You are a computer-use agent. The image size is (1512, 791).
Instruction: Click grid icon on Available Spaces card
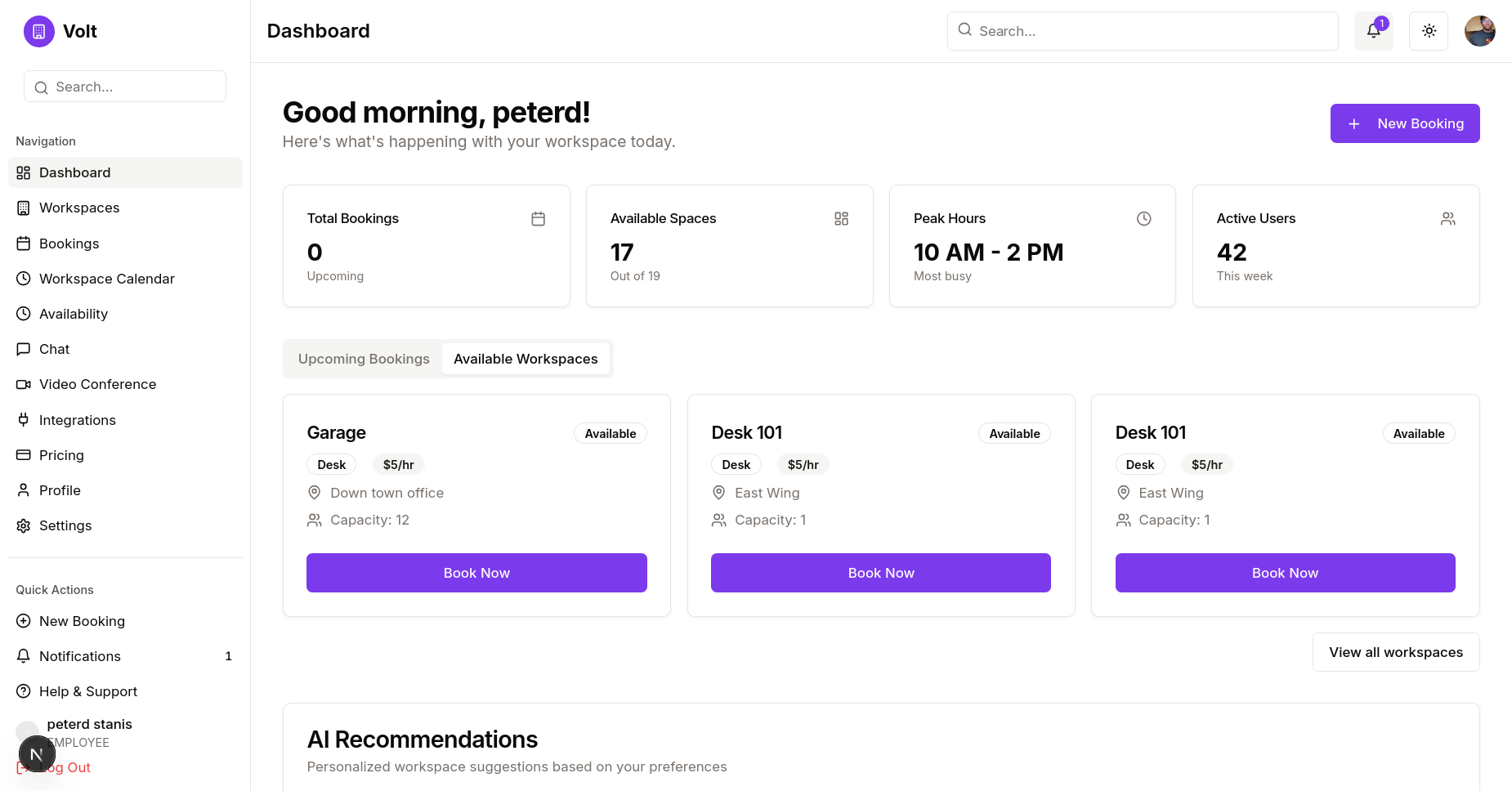click(841, 219)
